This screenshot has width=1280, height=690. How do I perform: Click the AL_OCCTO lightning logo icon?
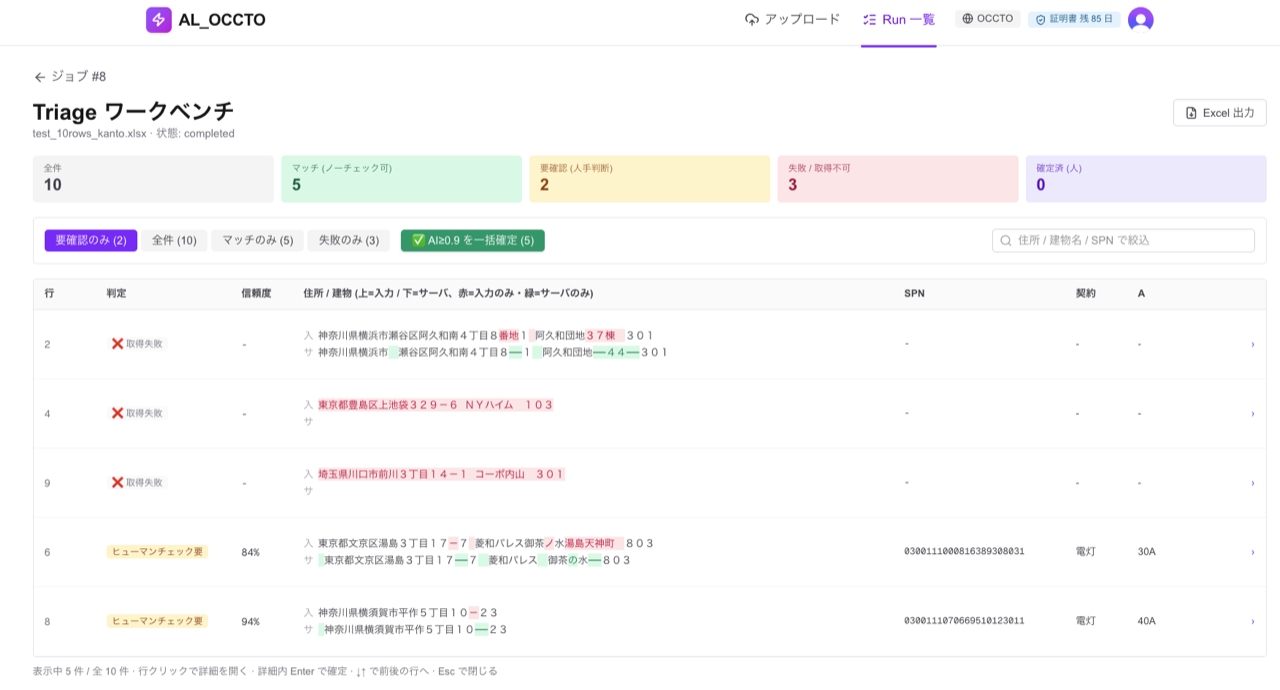click(158, 19)
